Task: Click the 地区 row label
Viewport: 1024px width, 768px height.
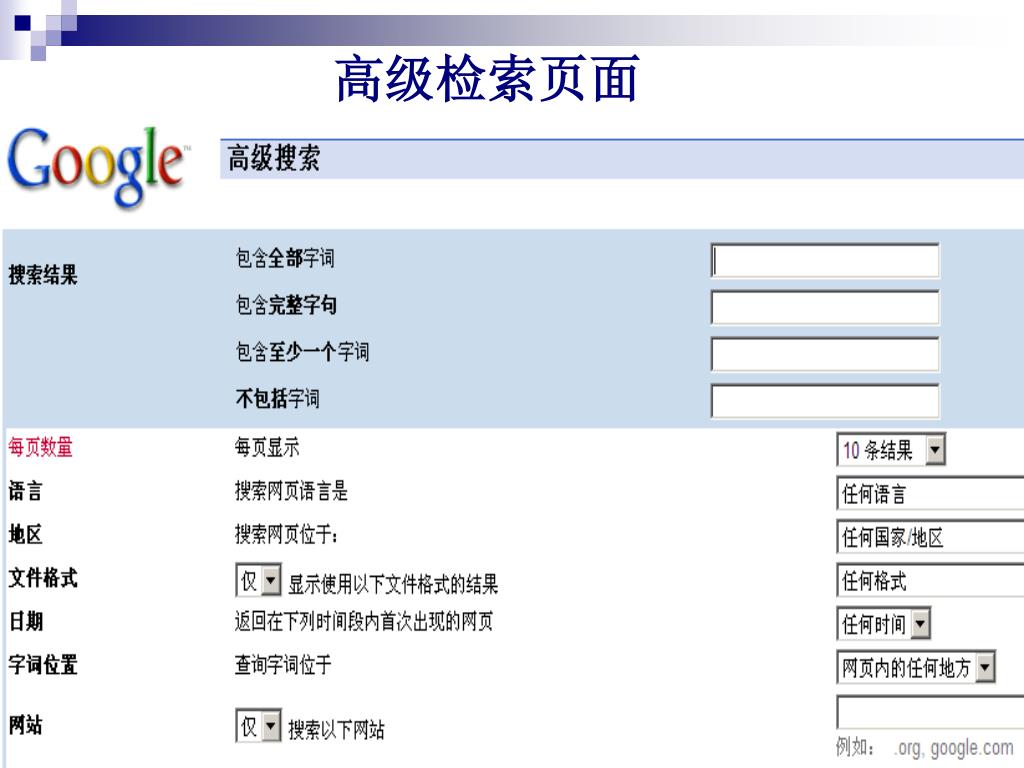Action: point(25,535)
